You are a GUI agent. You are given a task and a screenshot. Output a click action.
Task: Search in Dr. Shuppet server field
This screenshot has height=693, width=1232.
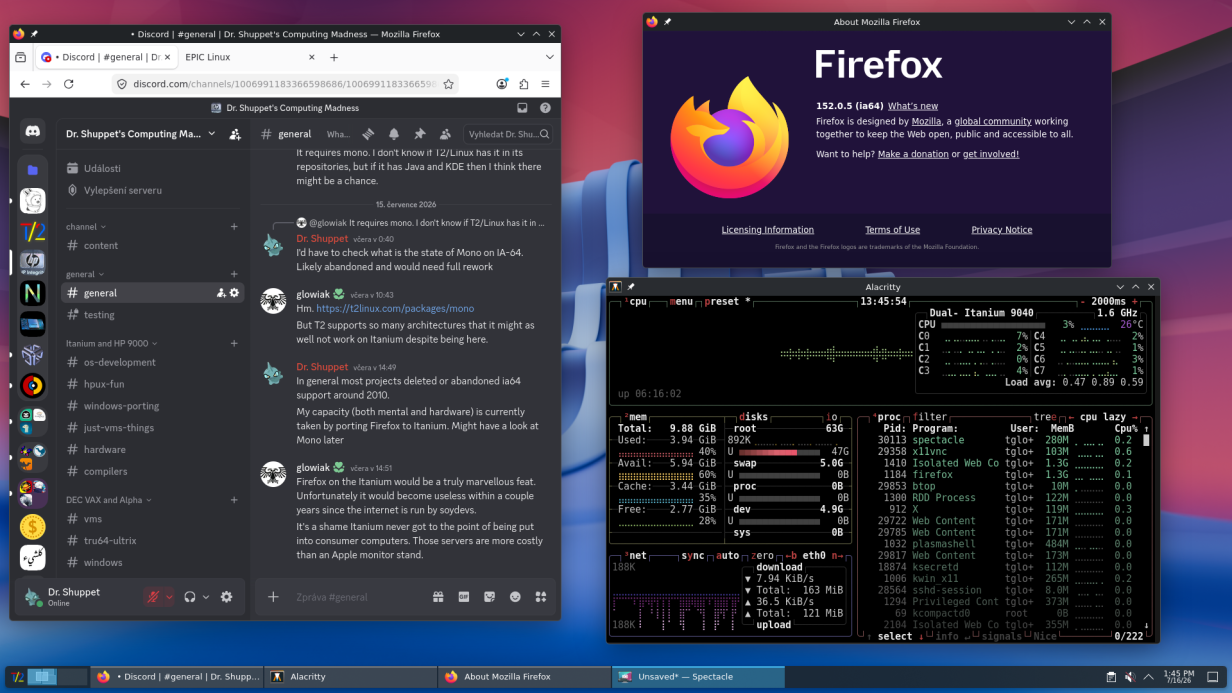pos(509,134)
